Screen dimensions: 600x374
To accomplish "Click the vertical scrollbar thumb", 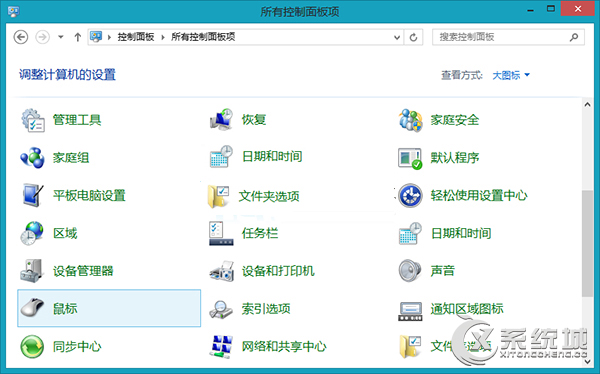I will tap(587, 243).
